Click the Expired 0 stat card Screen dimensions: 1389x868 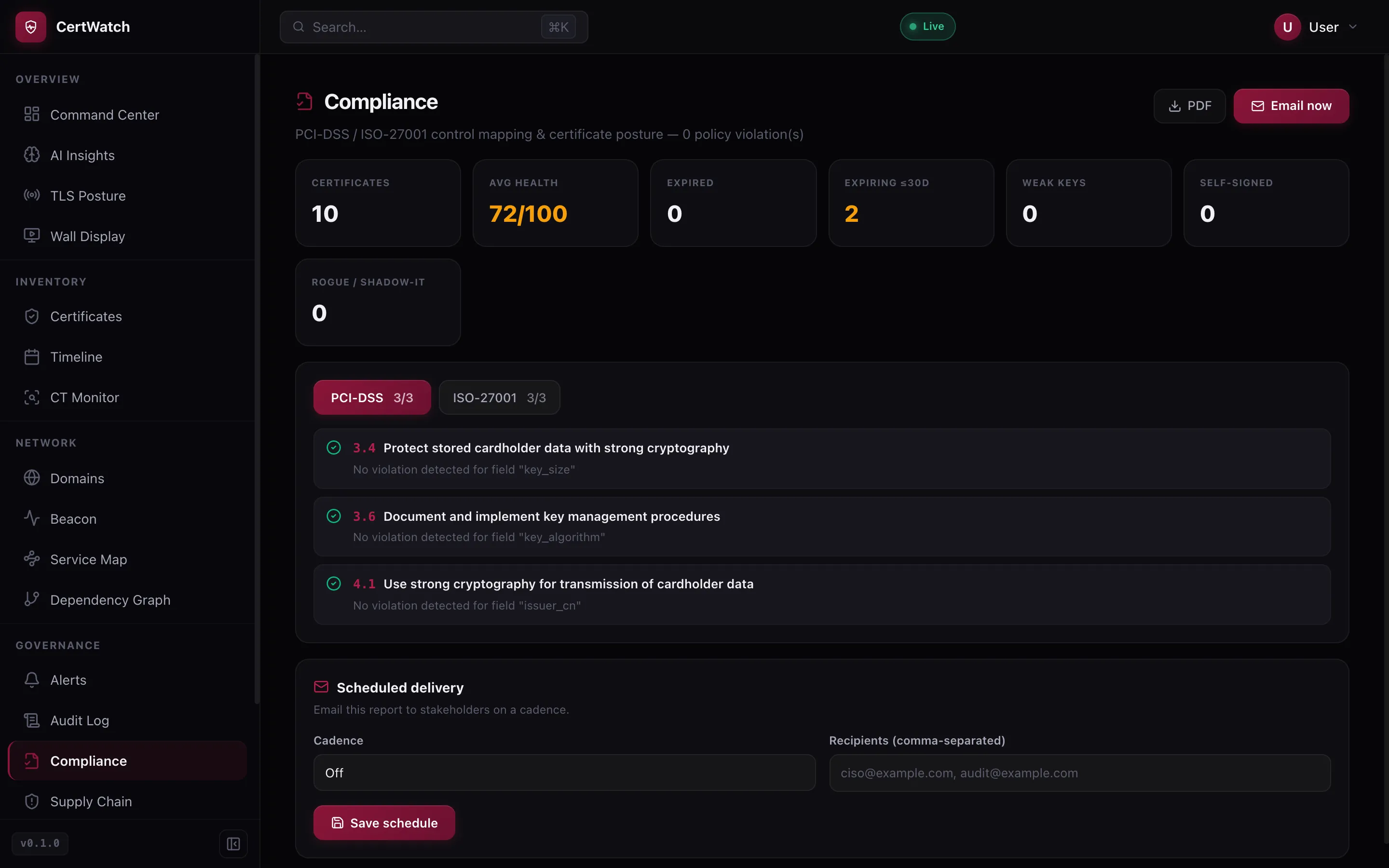coord(733,203)
